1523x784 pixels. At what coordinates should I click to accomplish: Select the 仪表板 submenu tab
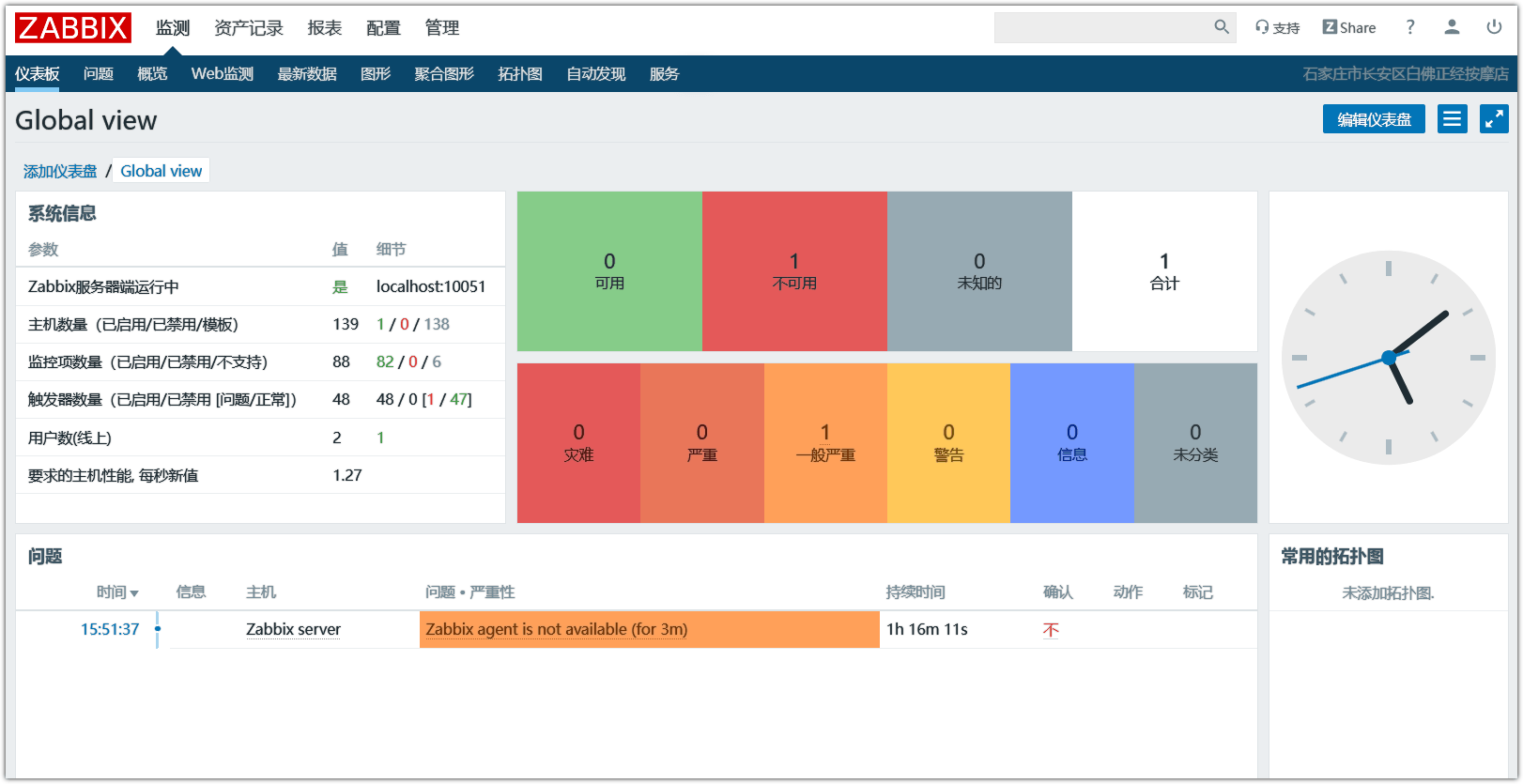(x=38, y=74)
